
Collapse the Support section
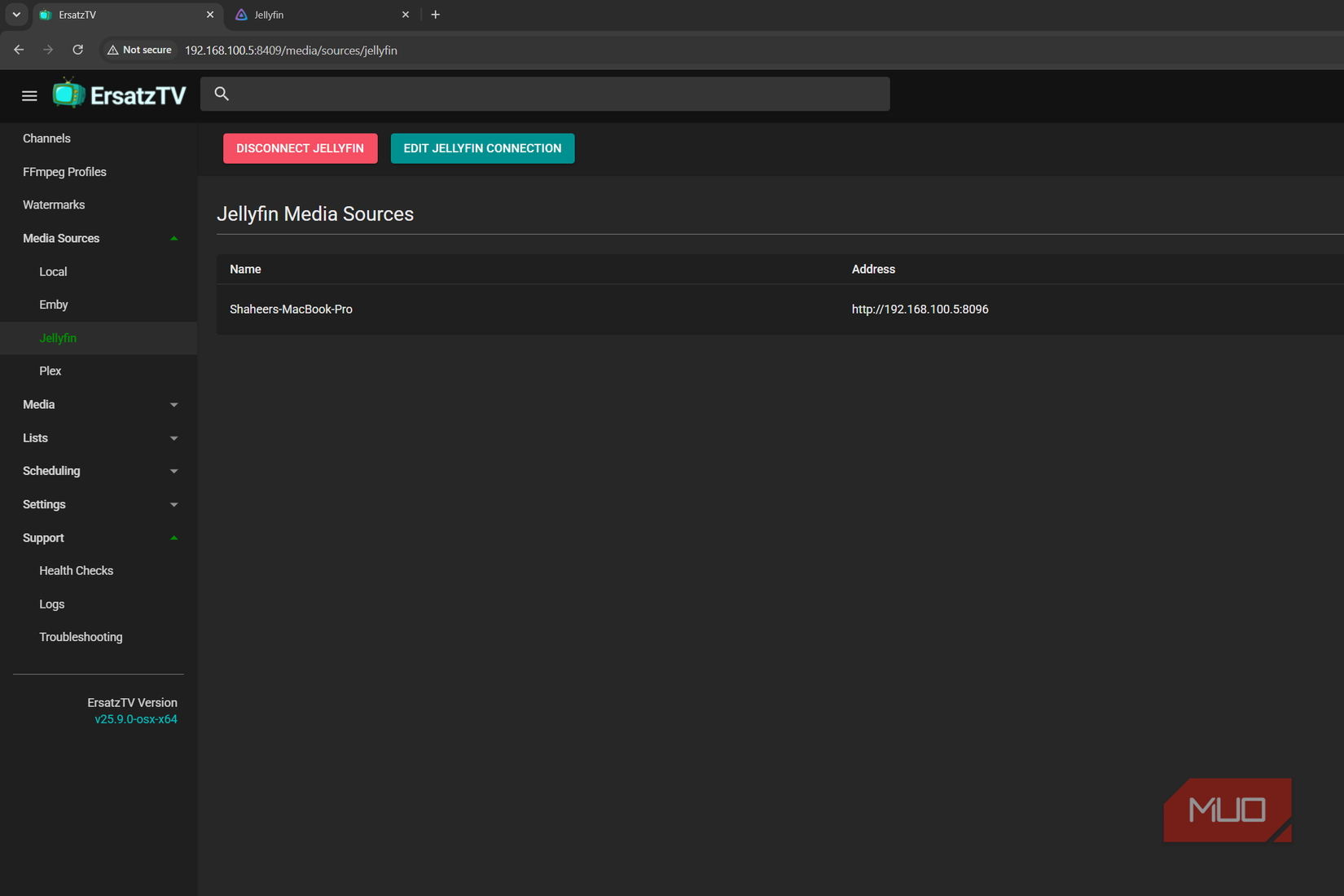tap(98, 538)
